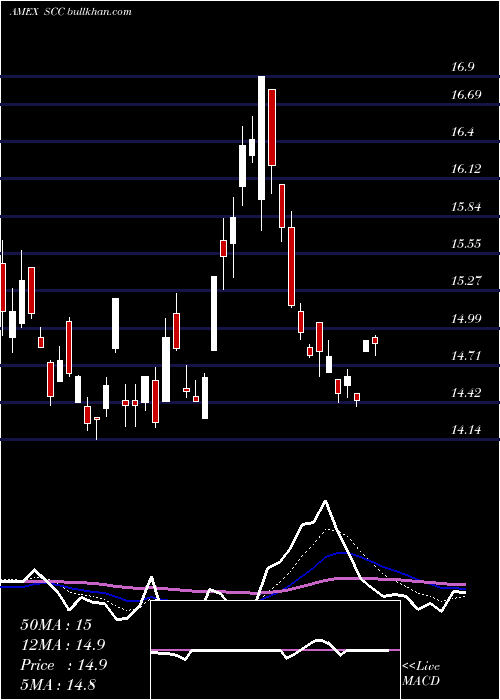Click the 5MA : 14.8 value

58,684
